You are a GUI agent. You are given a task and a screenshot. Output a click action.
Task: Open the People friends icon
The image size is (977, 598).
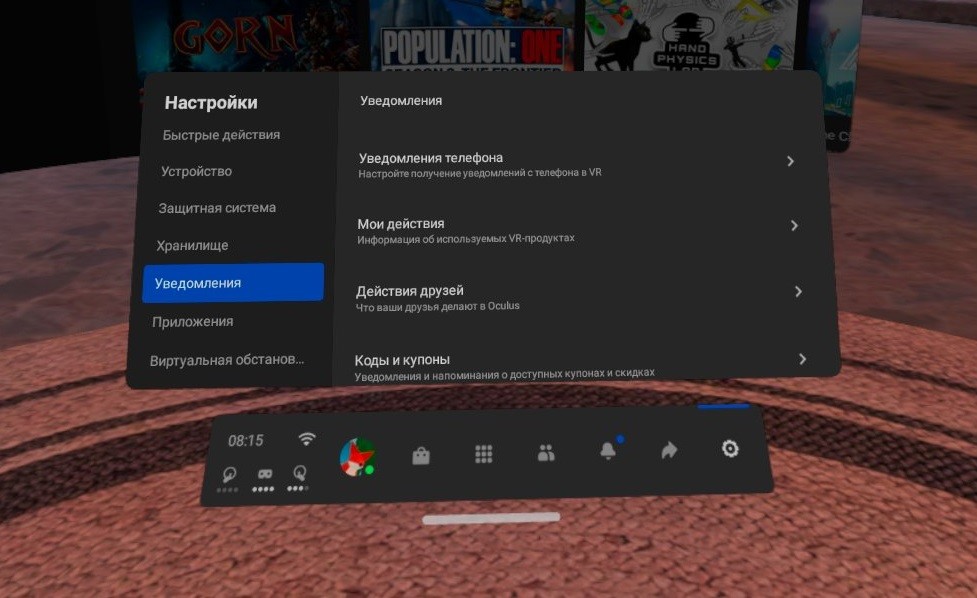[546, 453]
